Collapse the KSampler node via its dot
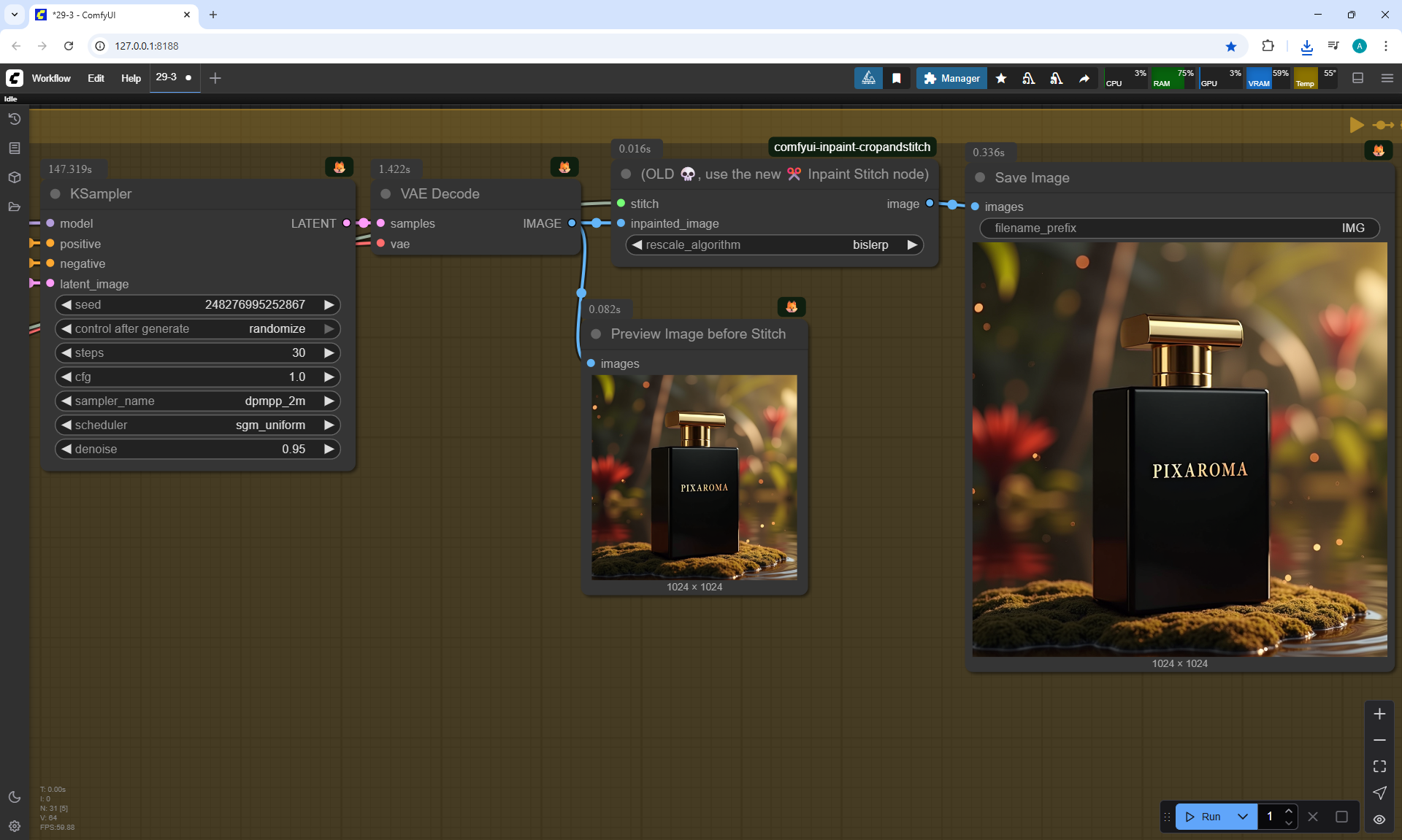The height and width of the screenshot is (840, 1402). click(55, 194)
